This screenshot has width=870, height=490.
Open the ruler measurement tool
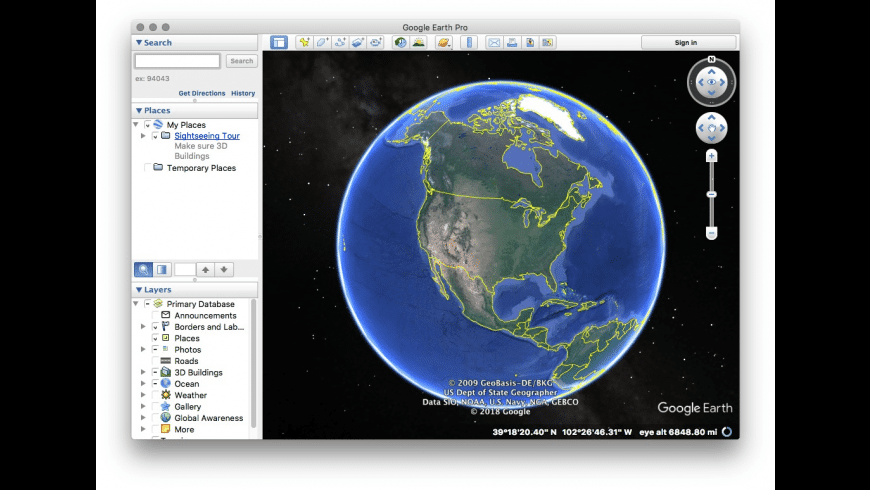pyautogui.click(x=469, y=42)
